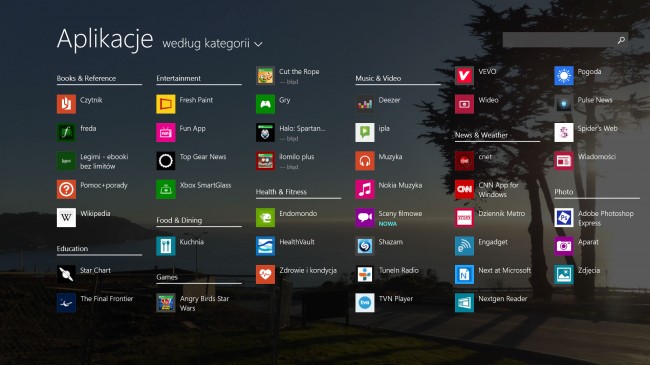Open the cnet app icon
650x365 pixels.
tap(464, 161)
